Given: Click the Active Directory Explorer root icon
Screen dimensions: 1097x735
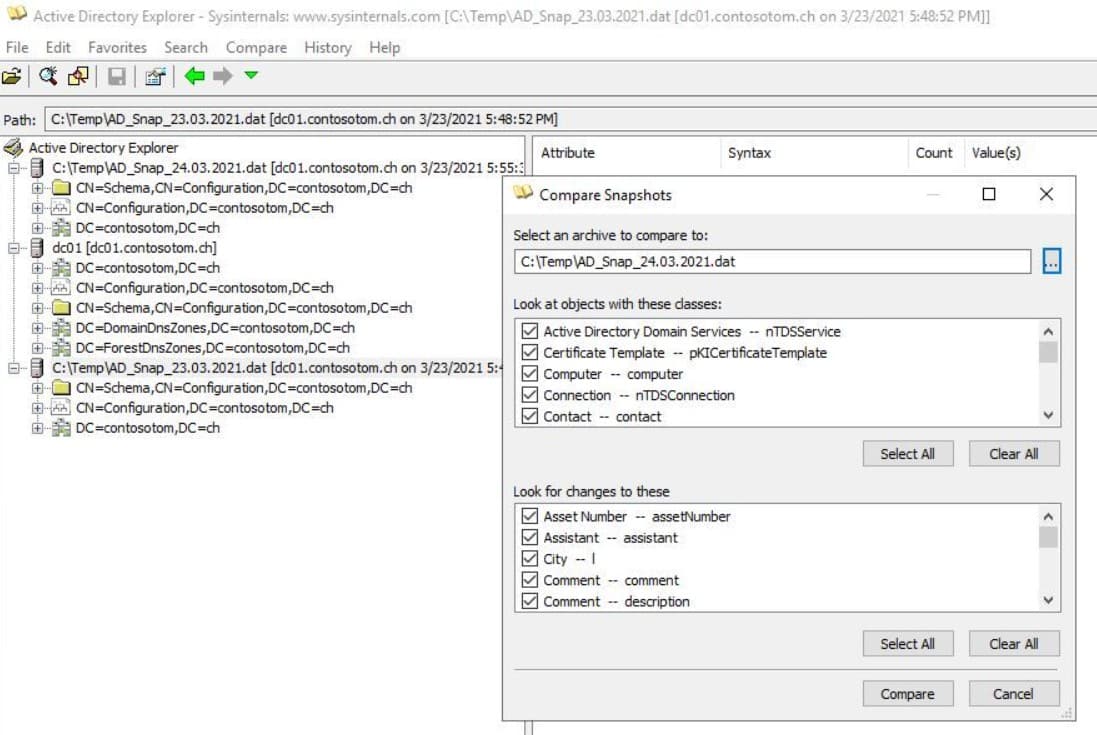Looking at the screenshot, I should click(x=13, y=148).
